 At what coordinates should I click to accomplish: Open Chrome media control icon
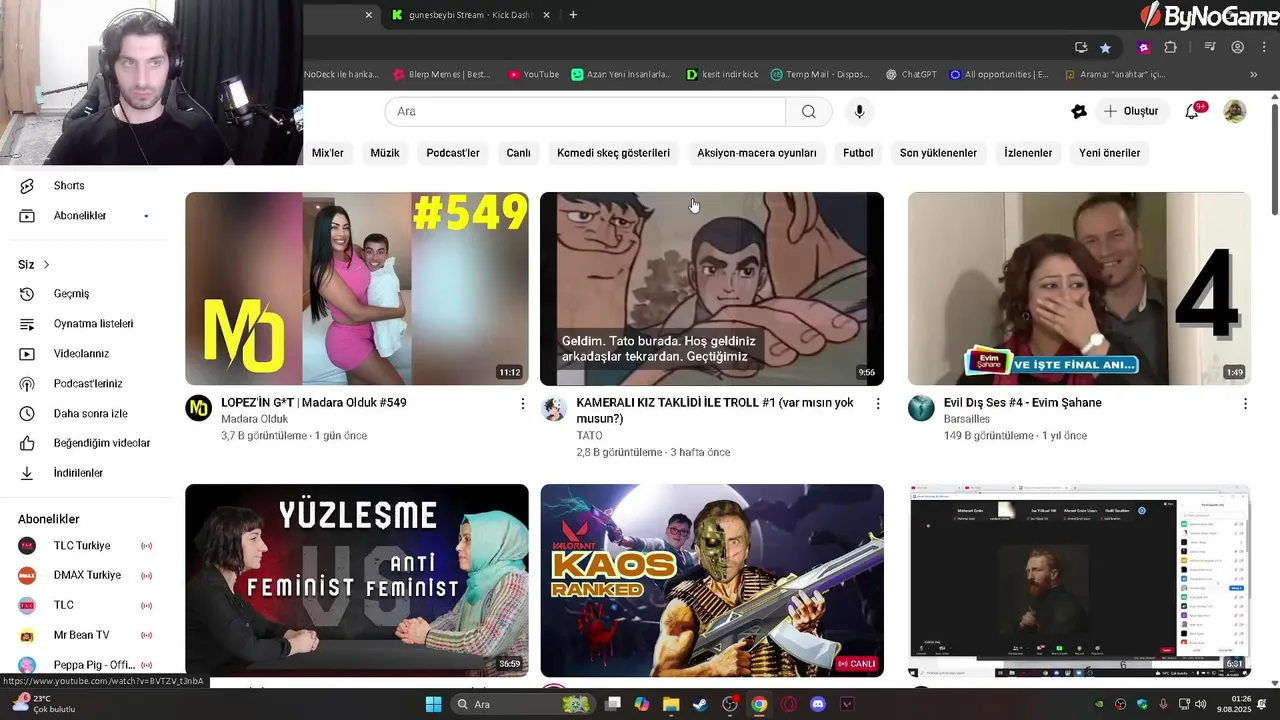pyautogui.click(x=1210, y=47)
